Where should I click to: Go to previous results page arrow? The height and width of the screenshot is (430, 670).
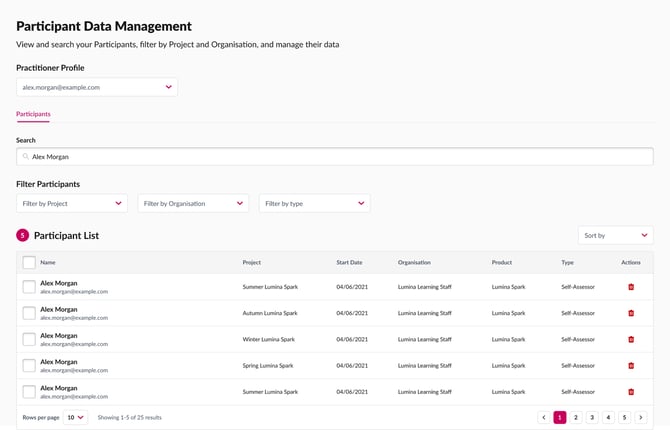tap(544, 417)
